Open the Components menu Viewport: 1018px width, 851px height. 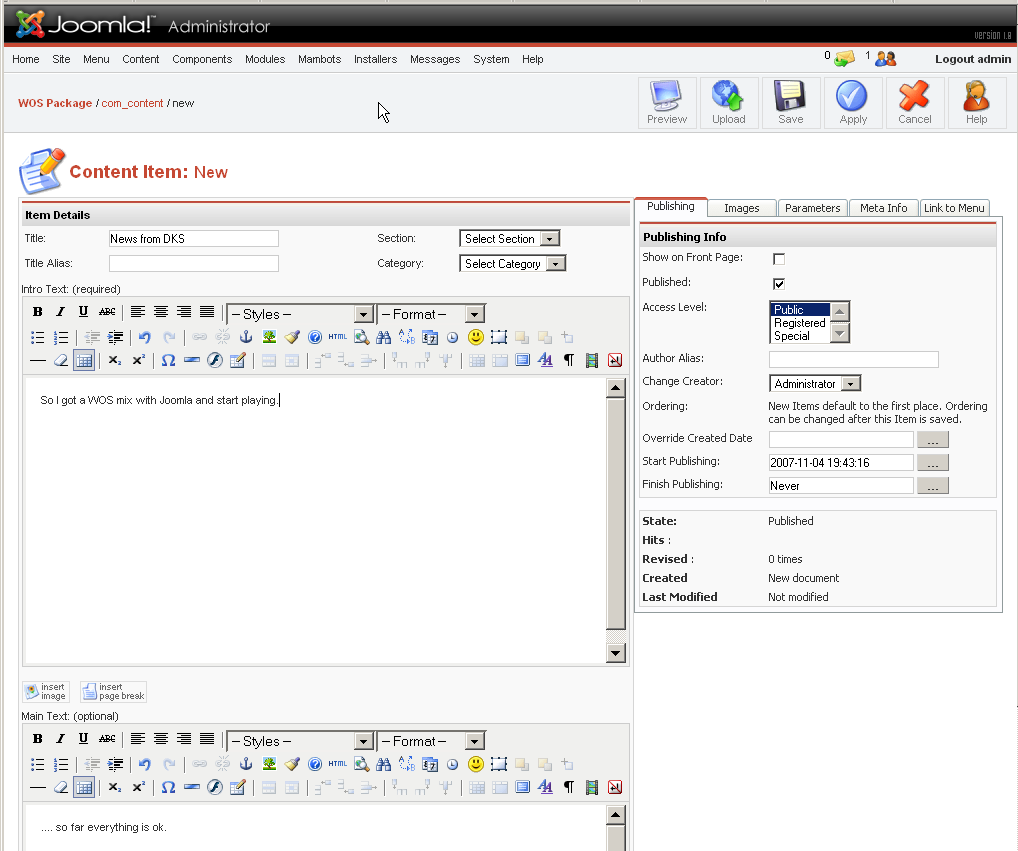click(x=202, y=59)
